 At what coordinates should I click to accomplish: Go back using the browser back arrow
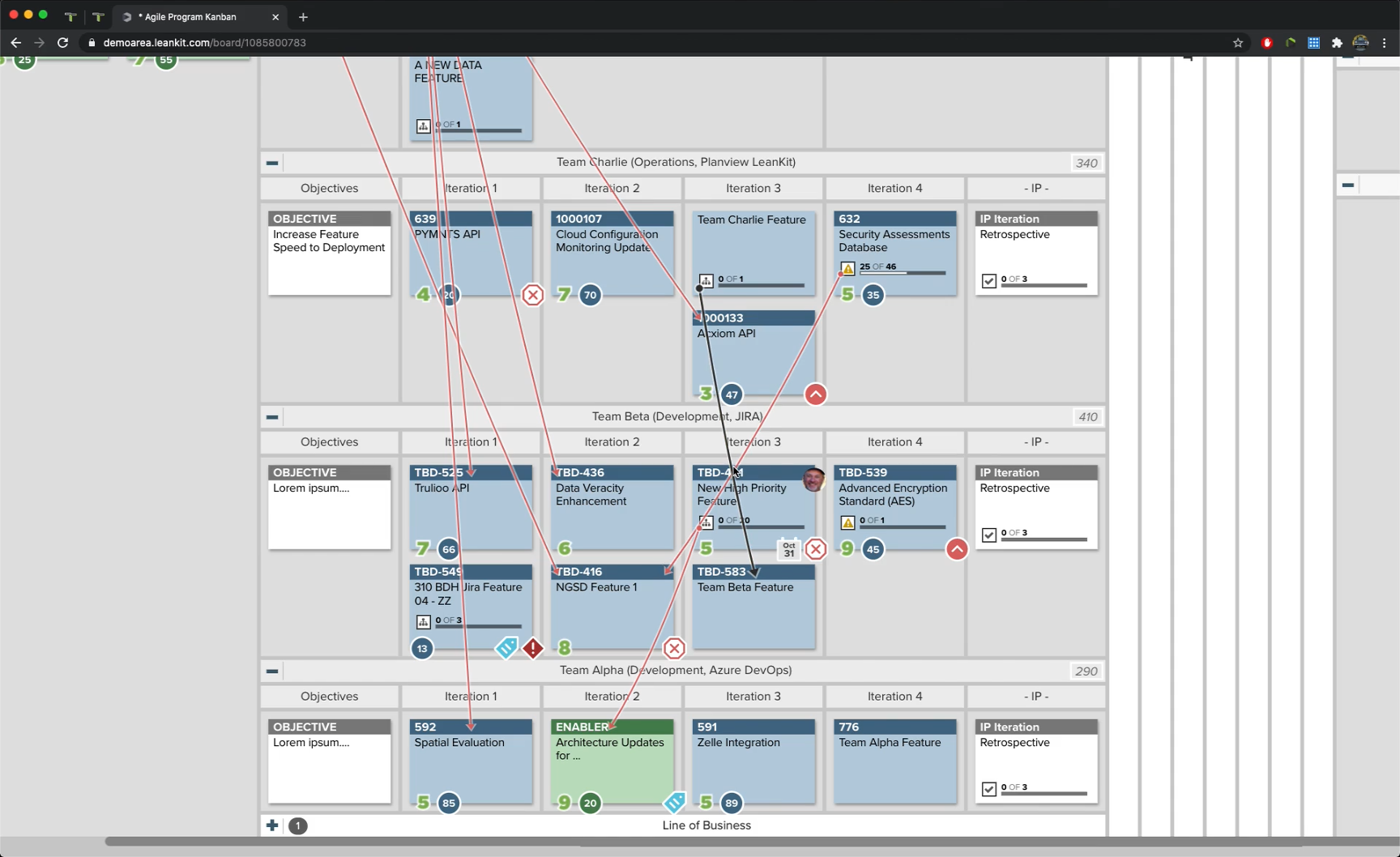pyautogui.click(x=16, y=43)
